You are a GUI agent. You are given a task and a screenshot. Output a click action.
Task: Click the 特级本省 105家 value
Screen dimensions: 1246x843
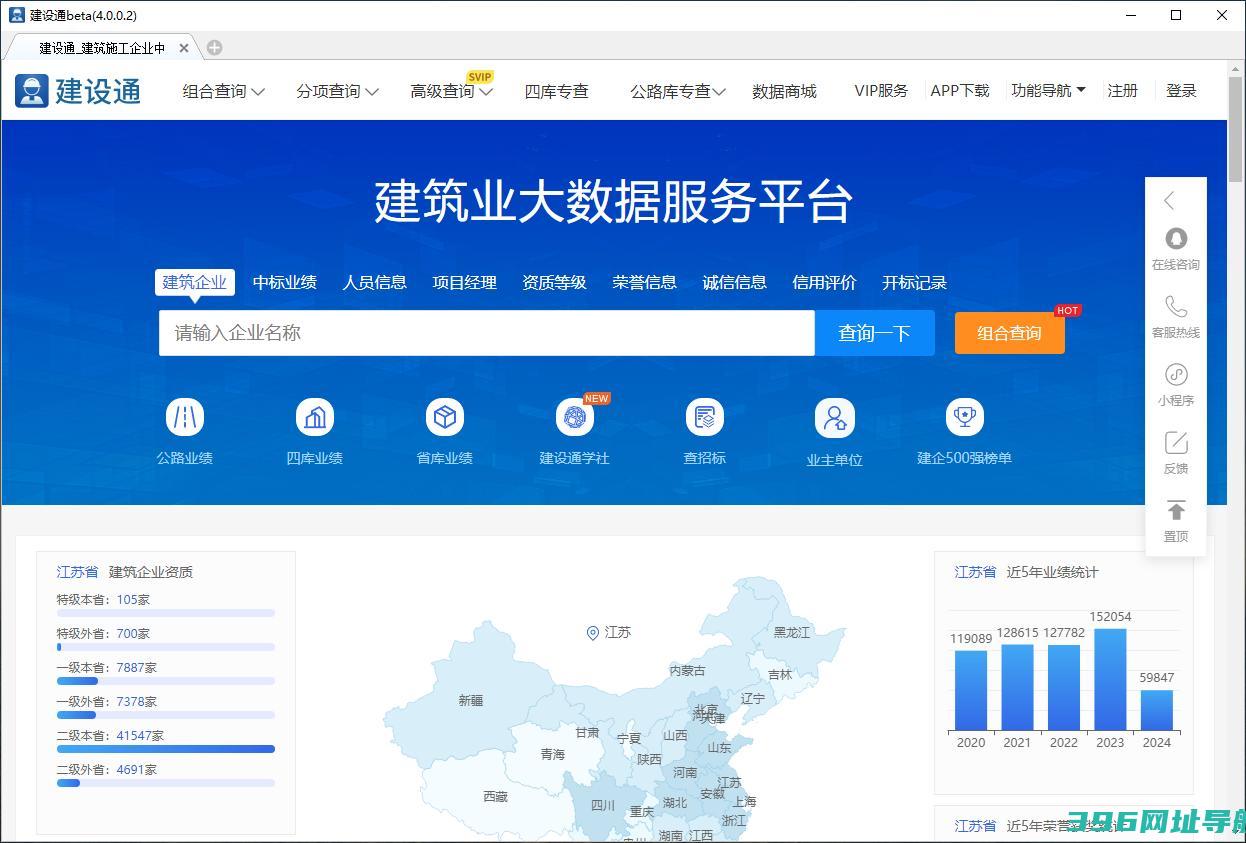pyautogui.click(x=133, y=600)
